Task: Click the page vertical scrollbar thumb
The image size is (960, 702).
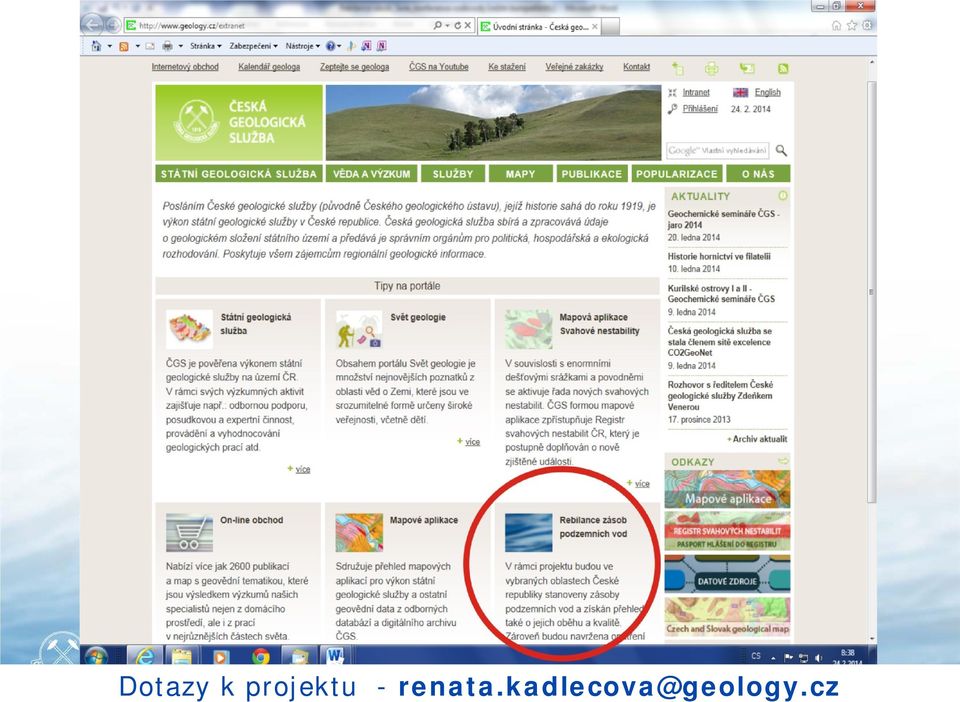Action: (872, 291)
